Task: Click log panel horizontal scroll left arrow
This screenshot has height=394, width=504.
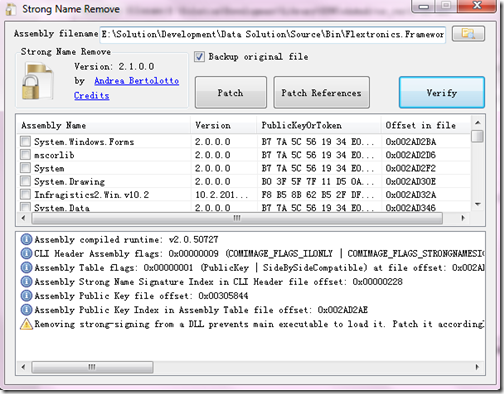Action: click(23, 367)
